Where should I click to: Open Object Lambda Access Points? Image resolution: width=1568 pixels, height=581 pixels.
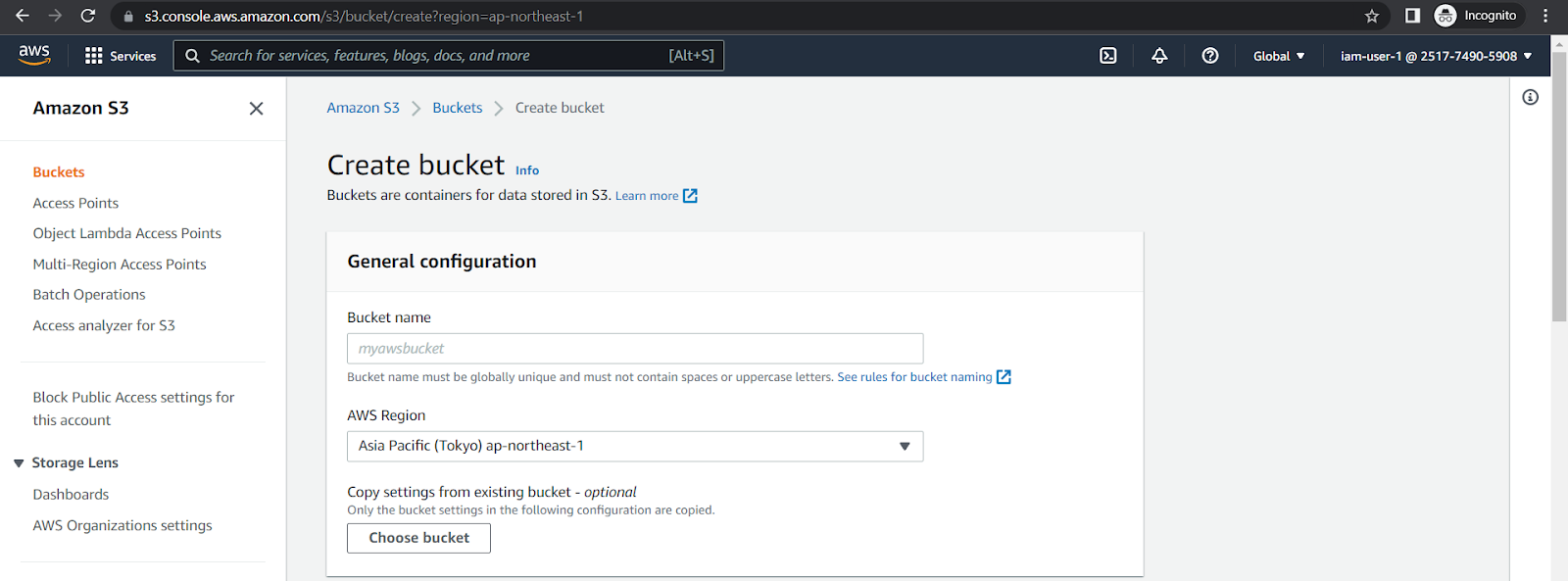pos(126,233)
